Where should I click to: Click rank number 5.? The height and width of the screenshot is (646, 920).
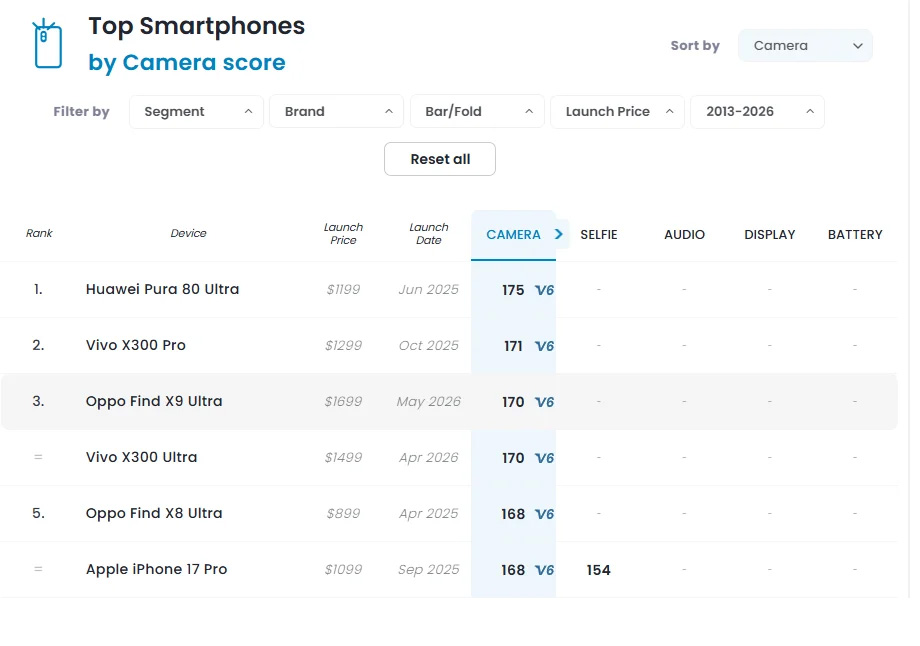[x=38, y=513]
